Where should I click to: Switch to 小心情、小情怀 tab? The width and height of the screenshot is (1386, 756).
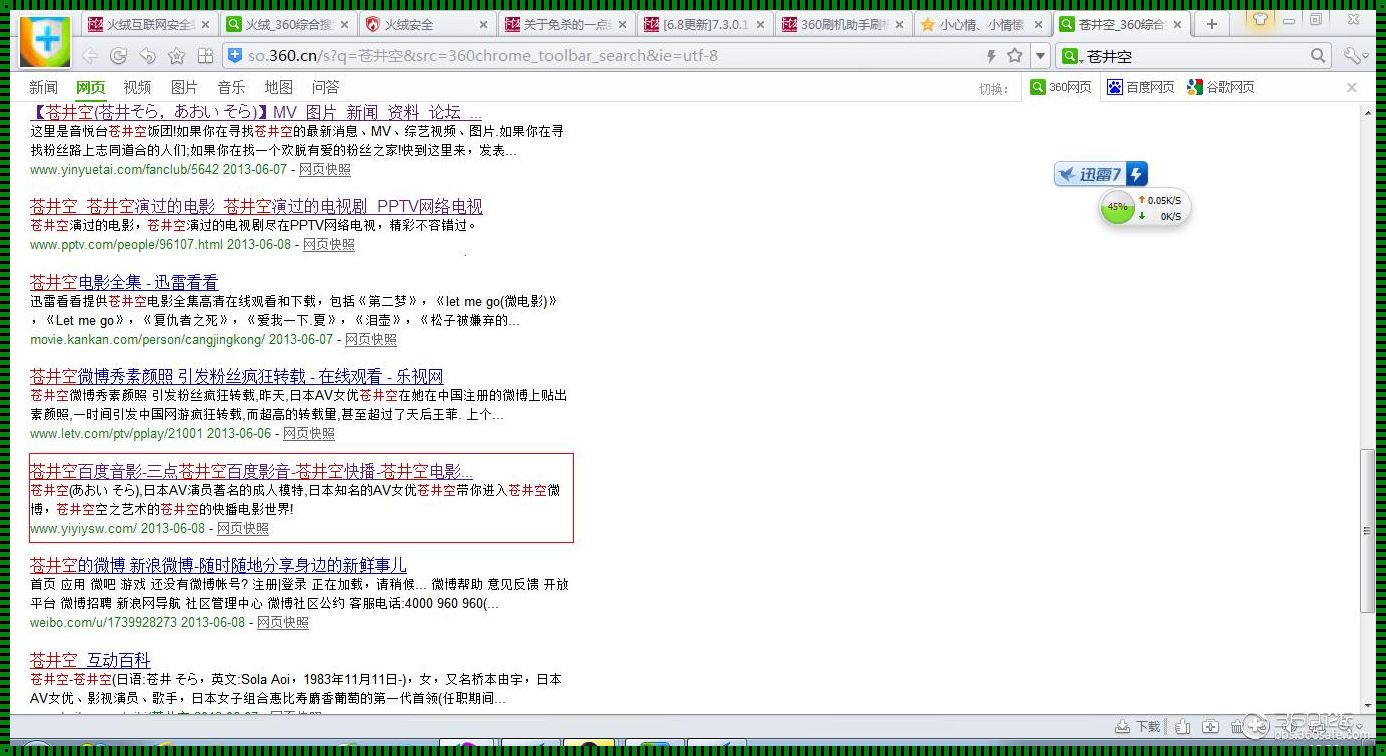(980, 25)
